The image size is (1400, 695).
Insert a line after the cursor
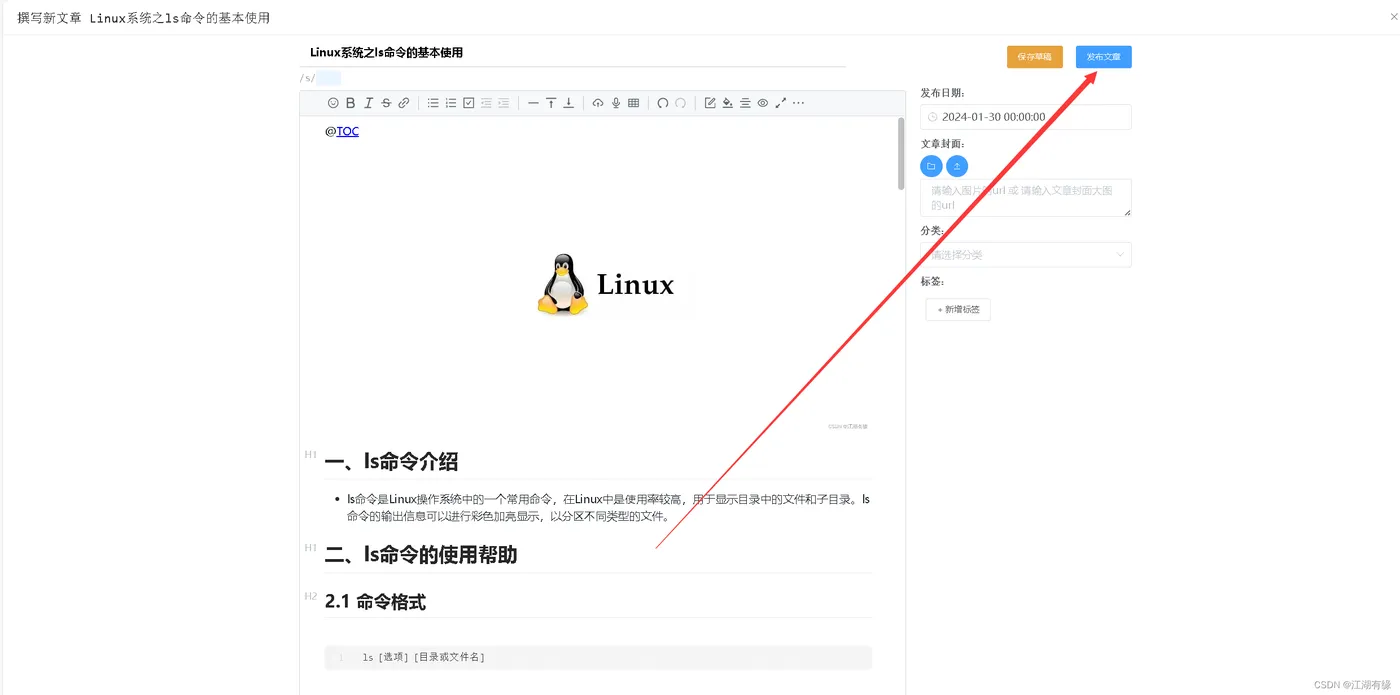tap(569, 103)
